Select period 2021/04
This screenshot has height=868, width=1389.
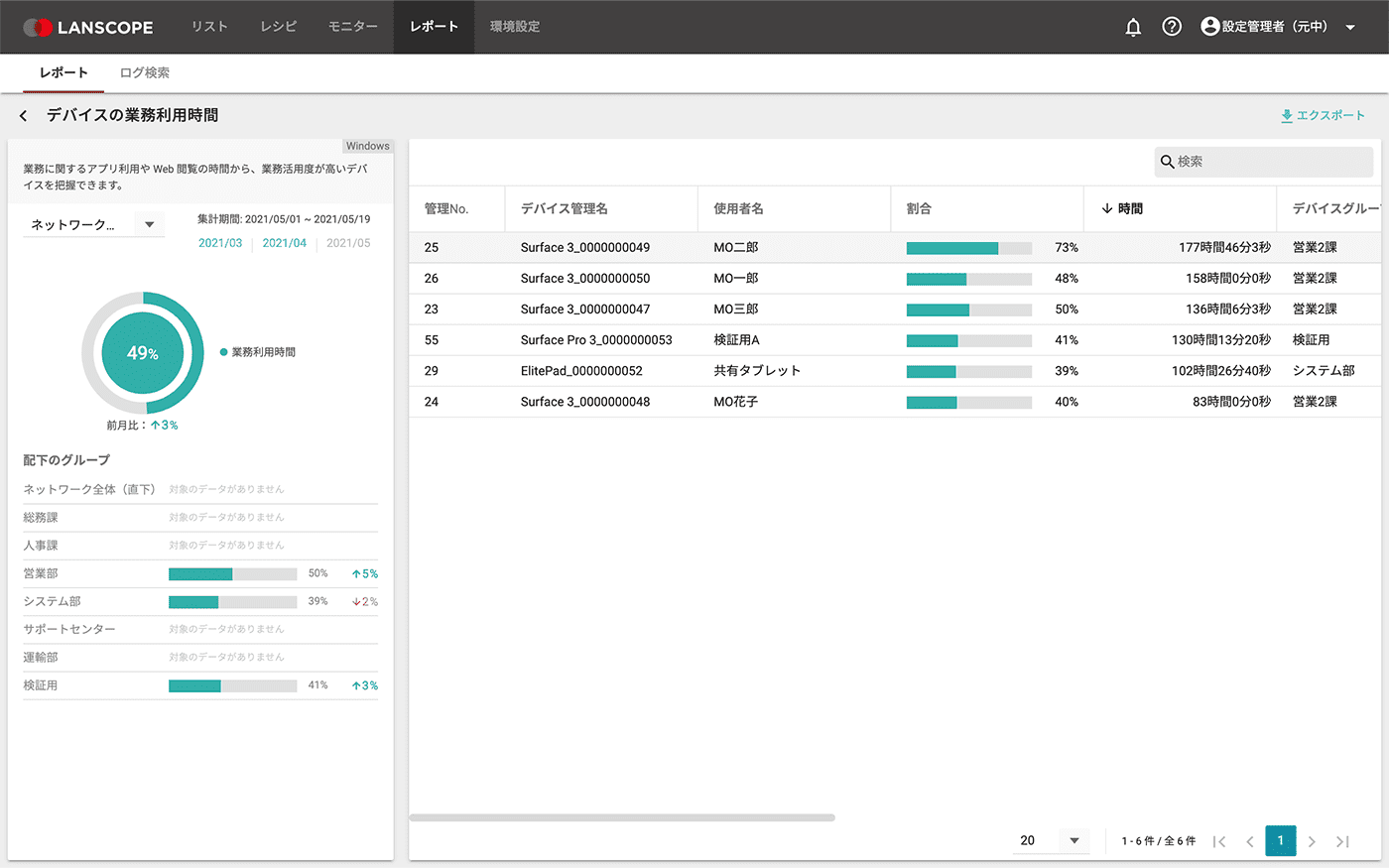(x=285, y=243)
